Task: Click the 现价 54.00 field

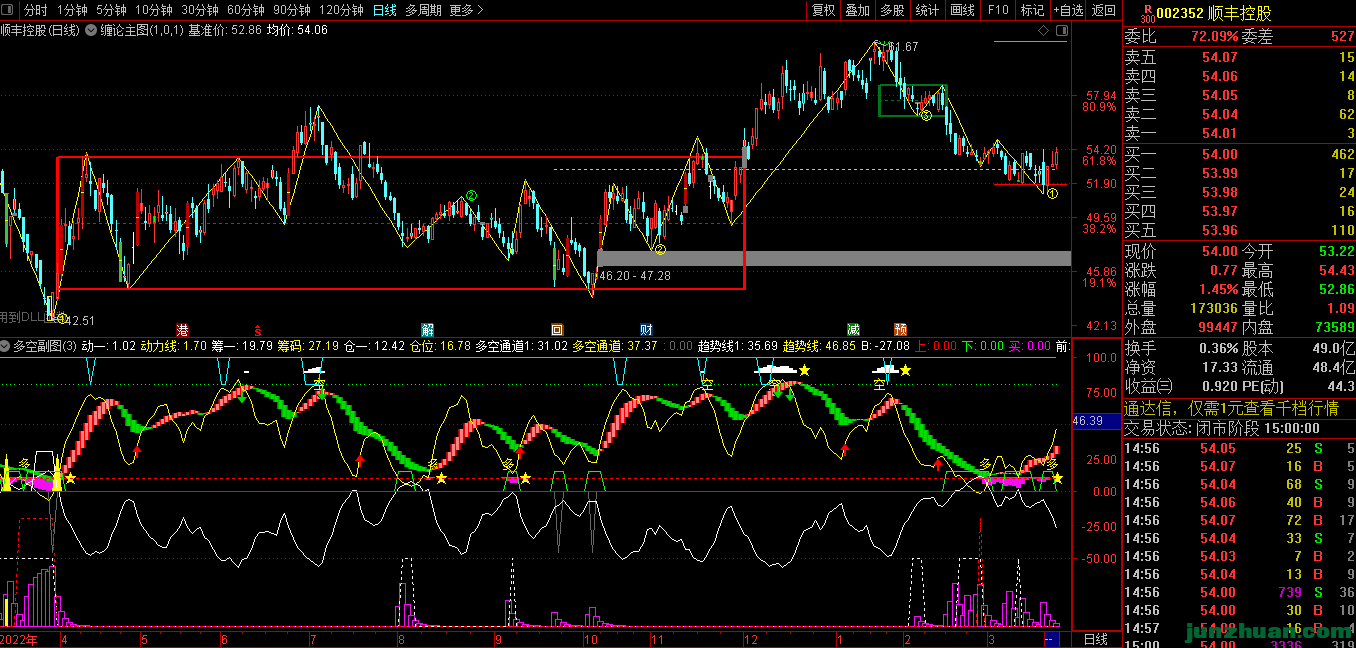Action: coord(1182,251)
